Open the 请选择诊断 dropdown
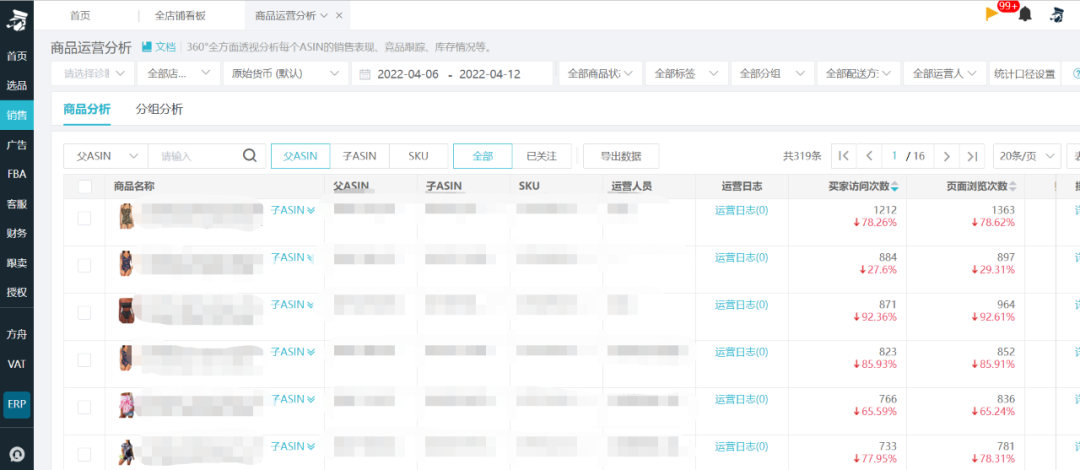This screenshot has width=1080, height=470. tap(92, 74)
